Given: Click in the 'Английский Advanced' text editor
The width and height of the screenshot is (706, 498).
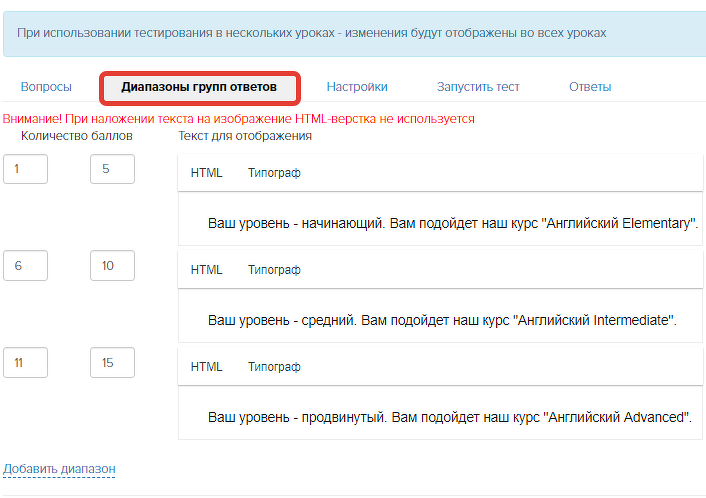Looking at the screenshot, I should coord(440,412).
